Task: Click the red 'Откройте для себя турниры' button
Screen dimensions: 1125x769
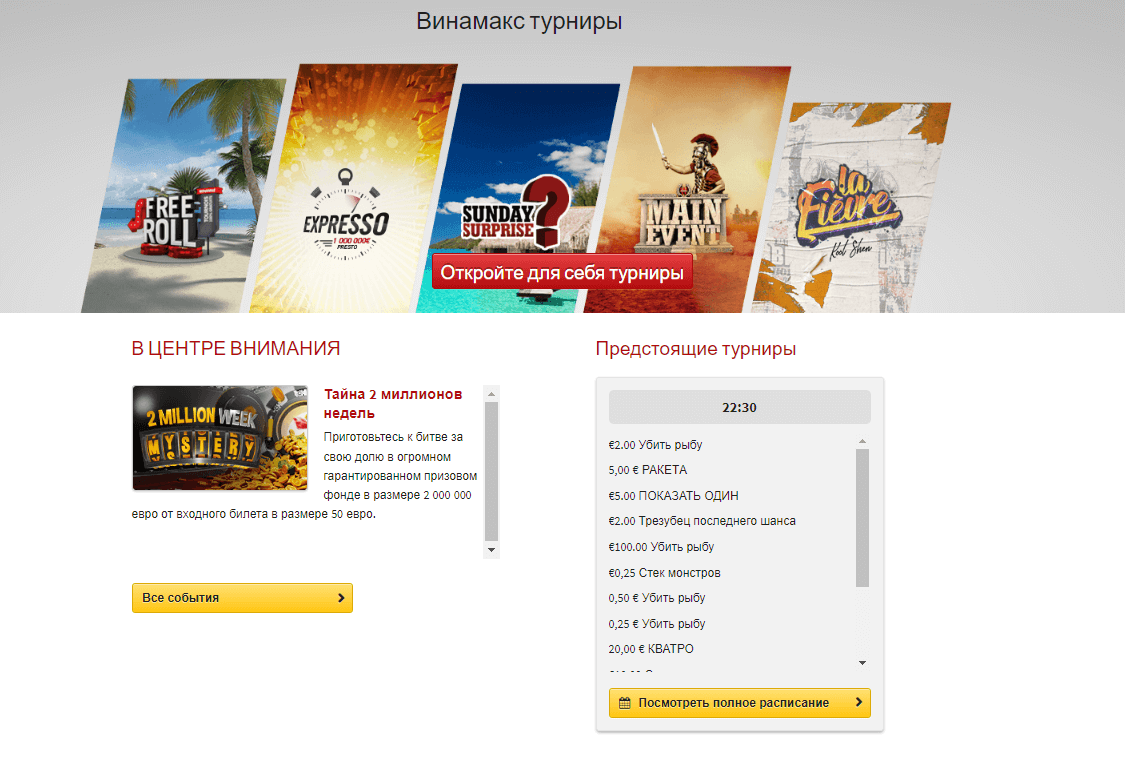Action: pos(562,273)
